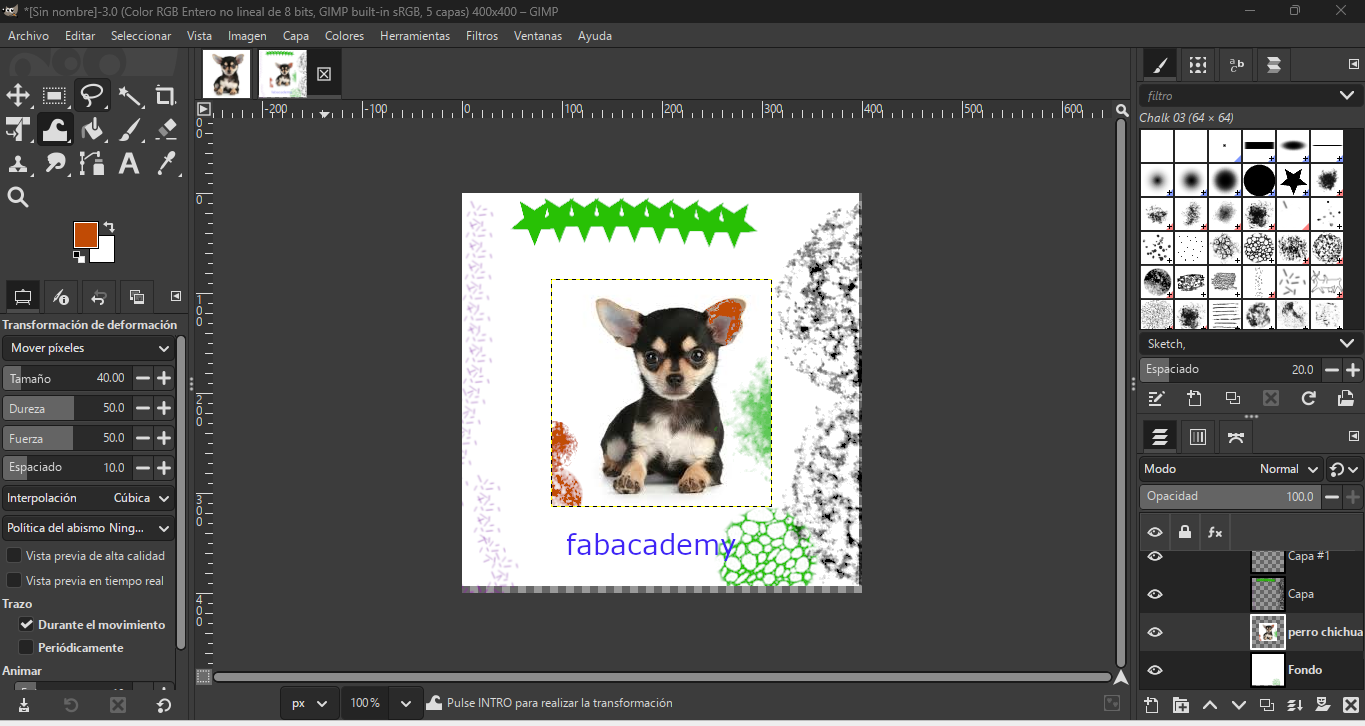
Task: Activate the Warp Transform tool
Action: (55, 129)
